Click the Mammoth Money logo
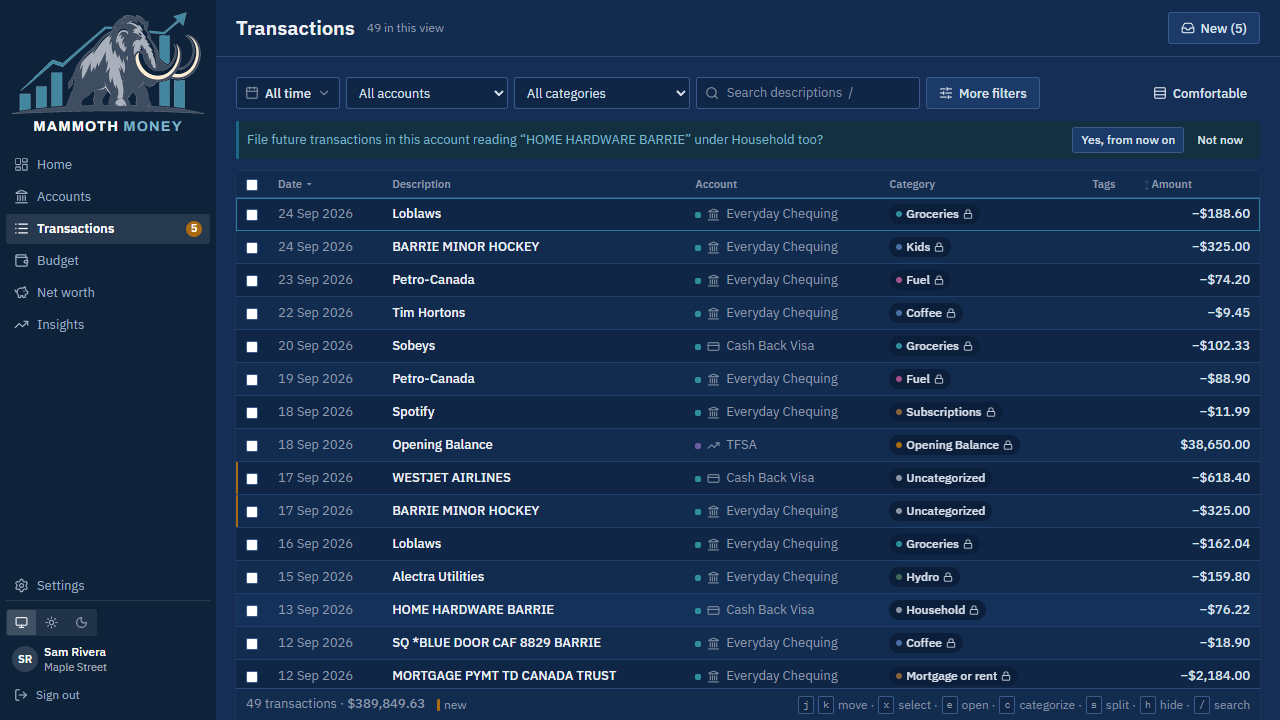 [x=108, y=72]
